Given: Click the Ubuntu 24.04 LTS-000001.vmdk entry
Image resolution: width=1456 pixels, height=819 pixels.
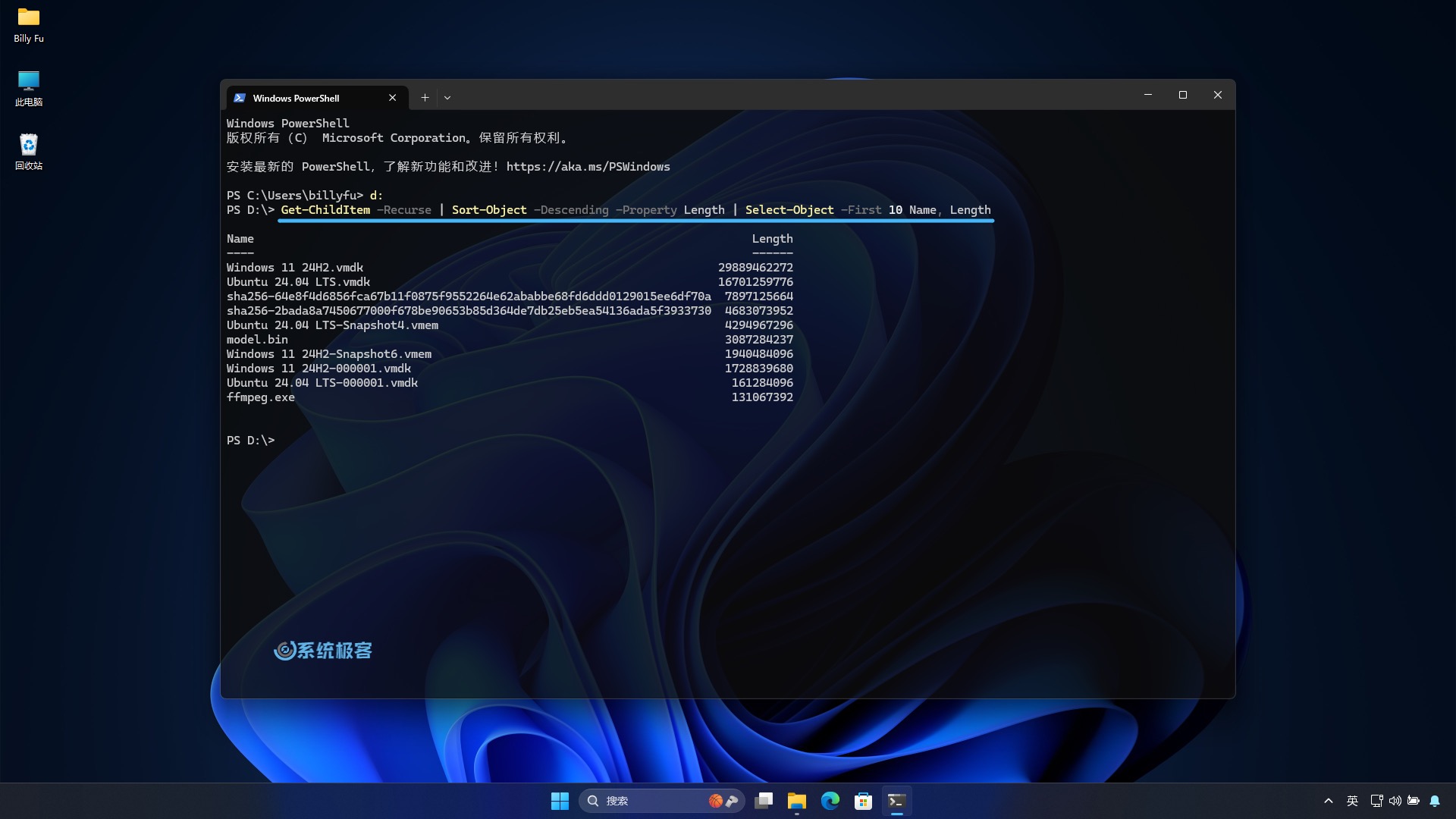Looking at the screenshot, I should tap(322, 383).
